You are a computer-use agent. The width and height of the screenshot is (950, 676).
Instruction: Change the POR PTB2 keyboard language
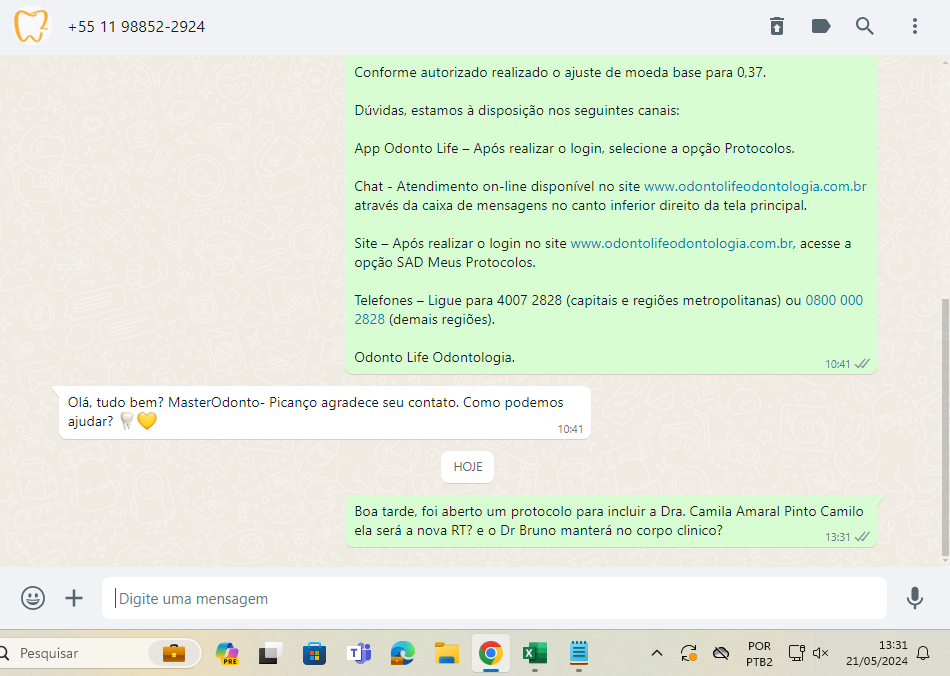pyautogui.click(x=759, y=654)
